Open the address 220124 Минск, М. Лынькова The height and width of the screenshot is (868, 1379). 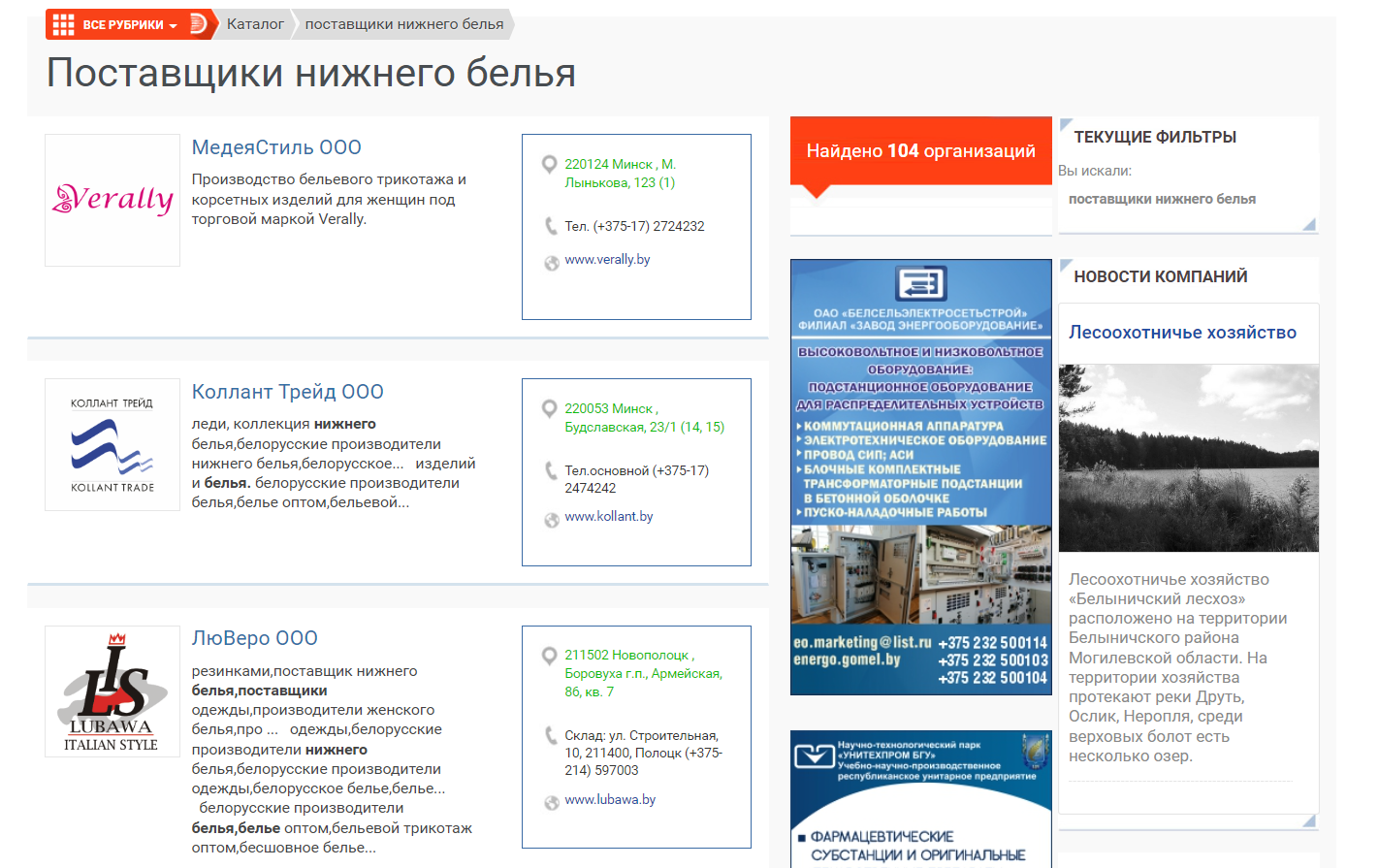(621, 174)
